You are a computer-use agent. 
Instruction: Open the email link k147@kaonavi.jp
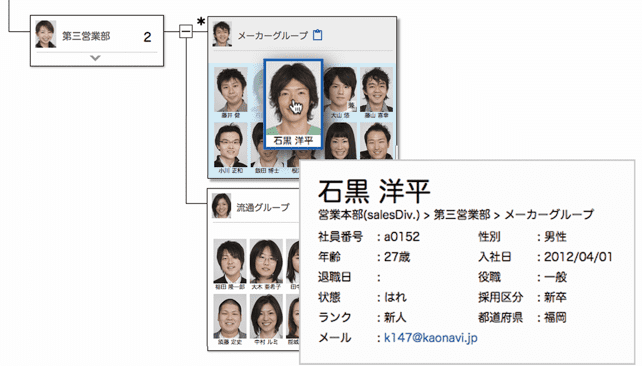431,338
